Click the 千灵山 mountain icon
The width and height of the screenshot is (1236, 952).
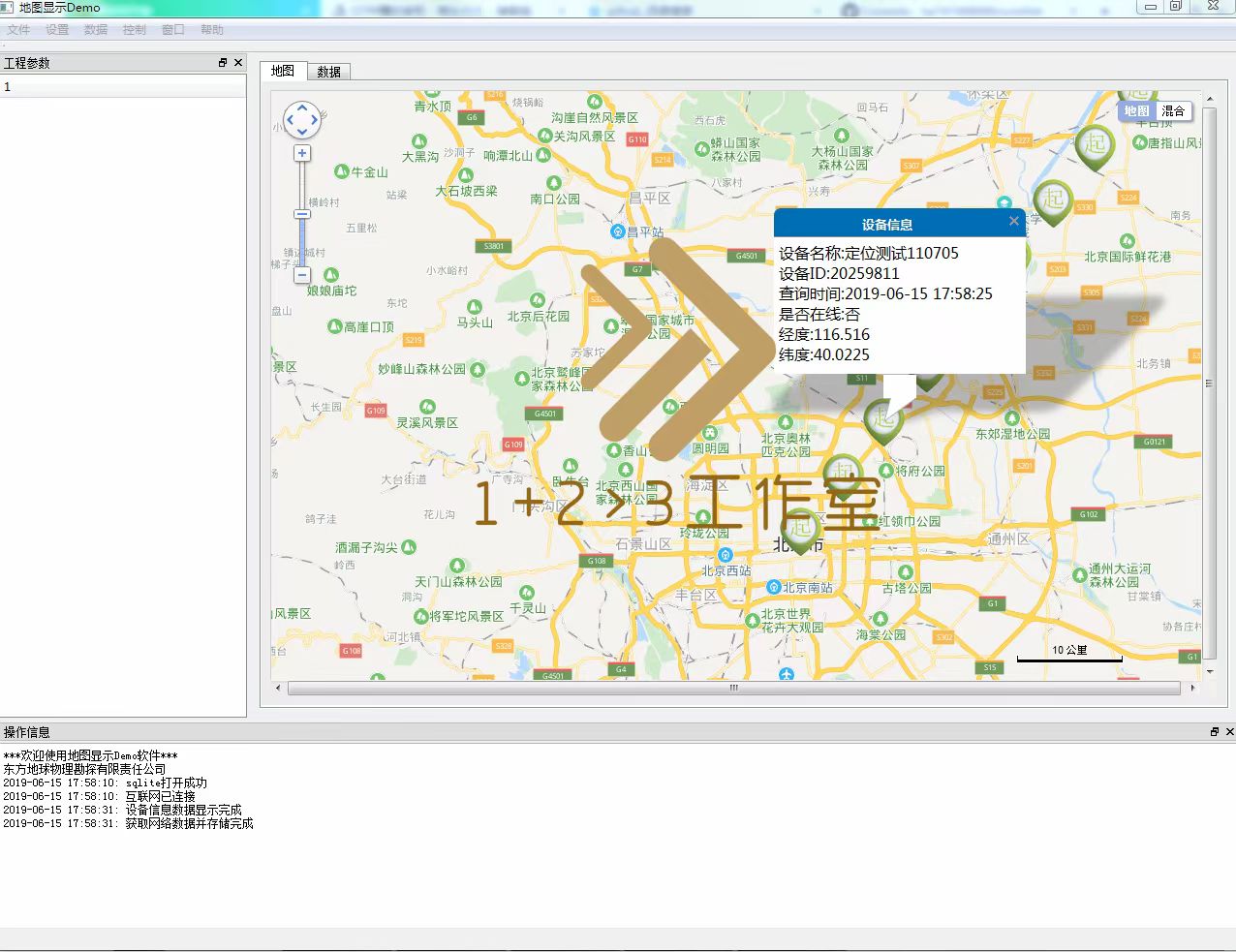(x=527, y=592)
